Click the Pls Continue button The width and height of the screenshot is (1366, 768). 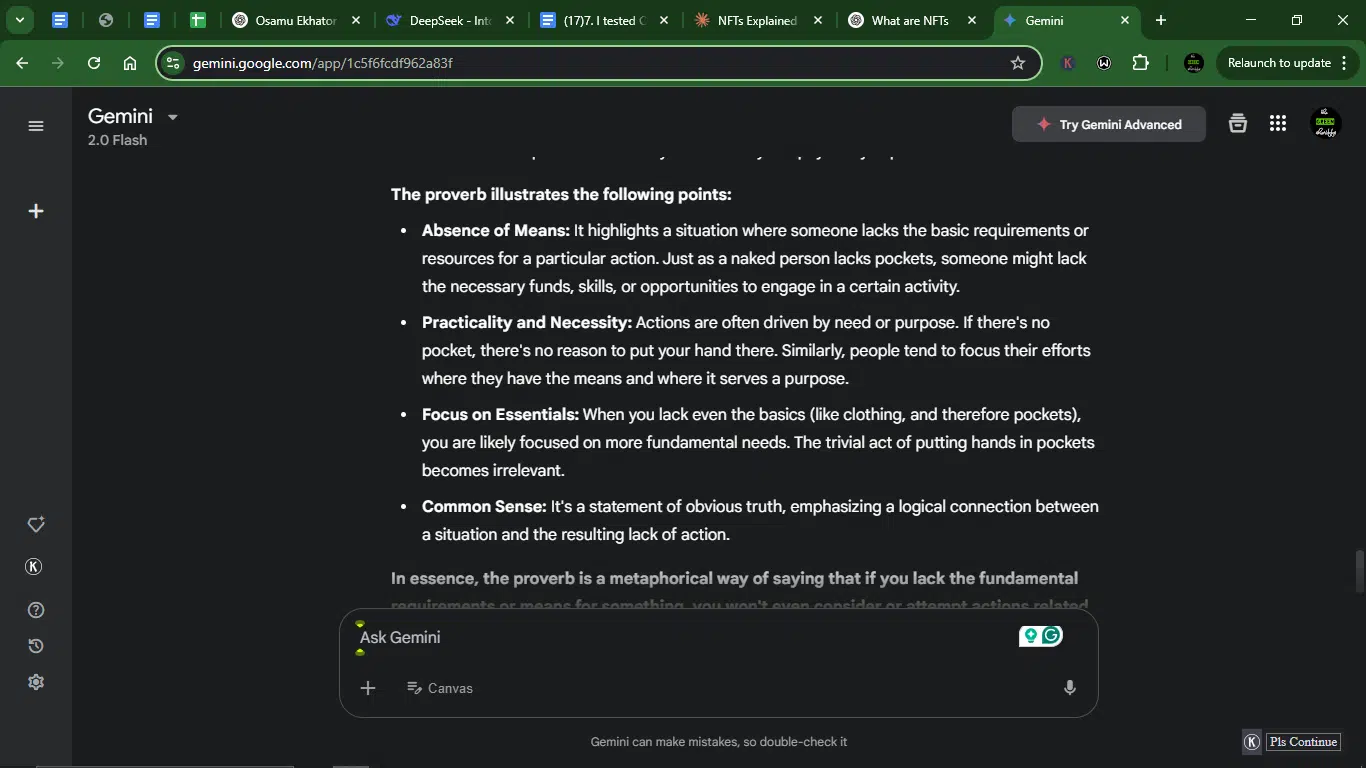point(1303,742)
